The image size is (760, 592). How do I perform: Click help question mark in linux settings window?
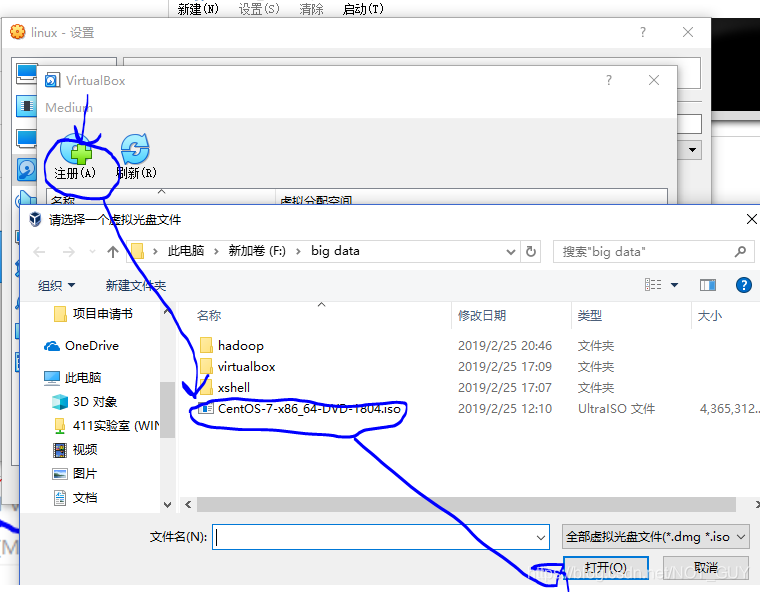point(643,32)
